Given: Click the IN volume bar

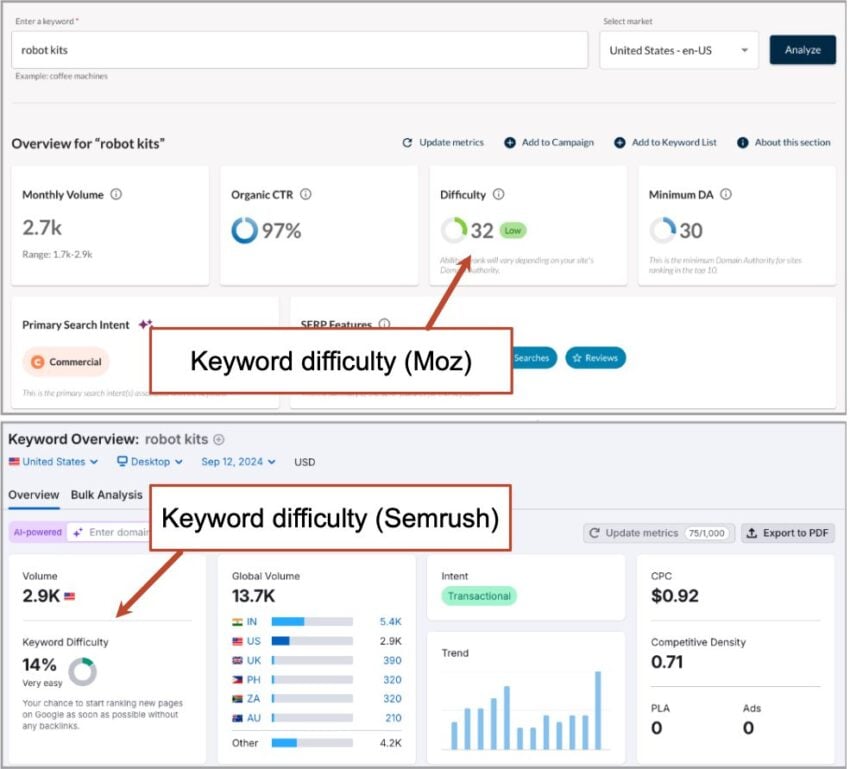Looking at the screenshot, I should tap(312, 622).
